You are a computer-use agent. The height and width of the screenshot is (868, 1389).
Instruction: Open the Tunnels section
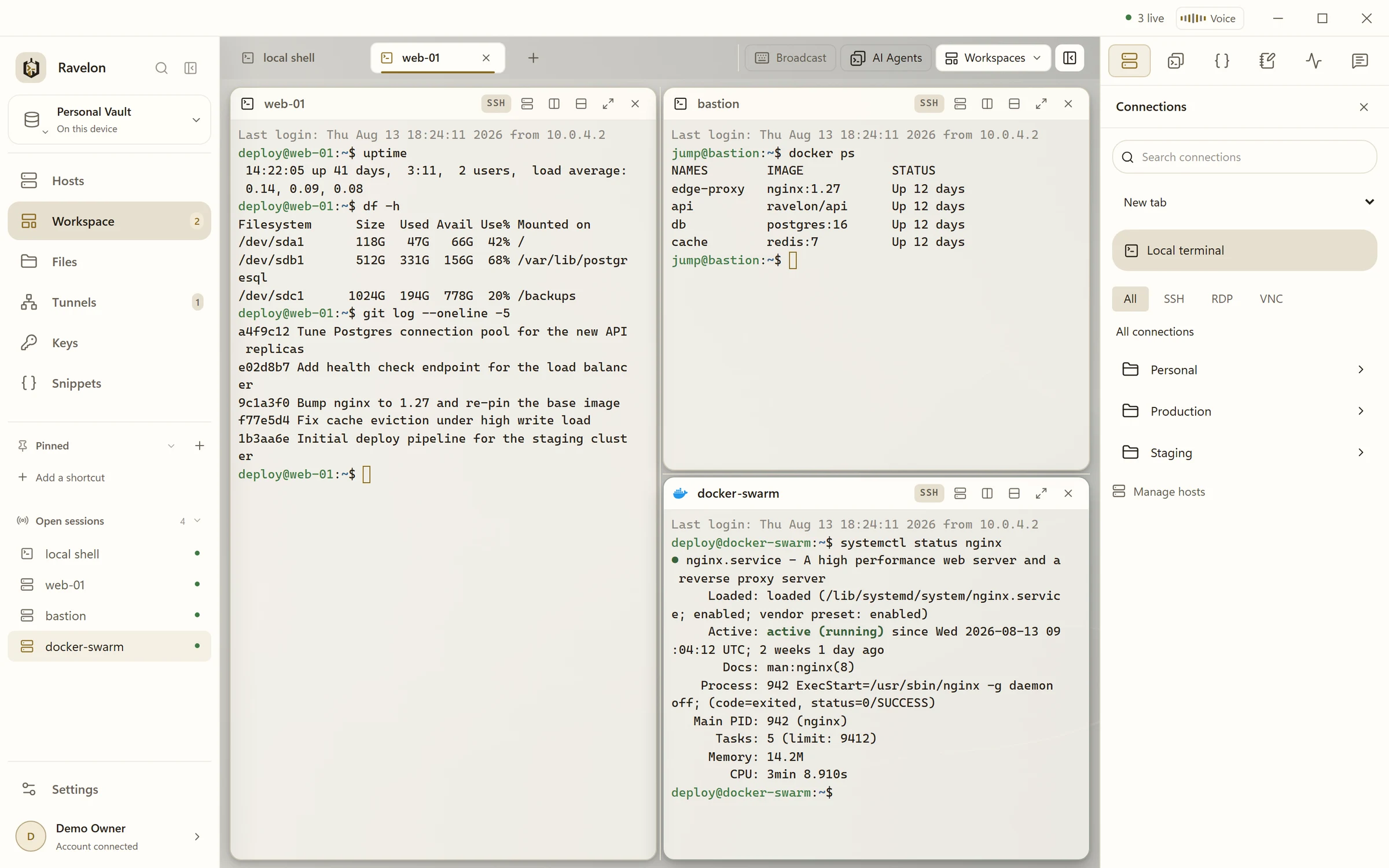(109, 302)
